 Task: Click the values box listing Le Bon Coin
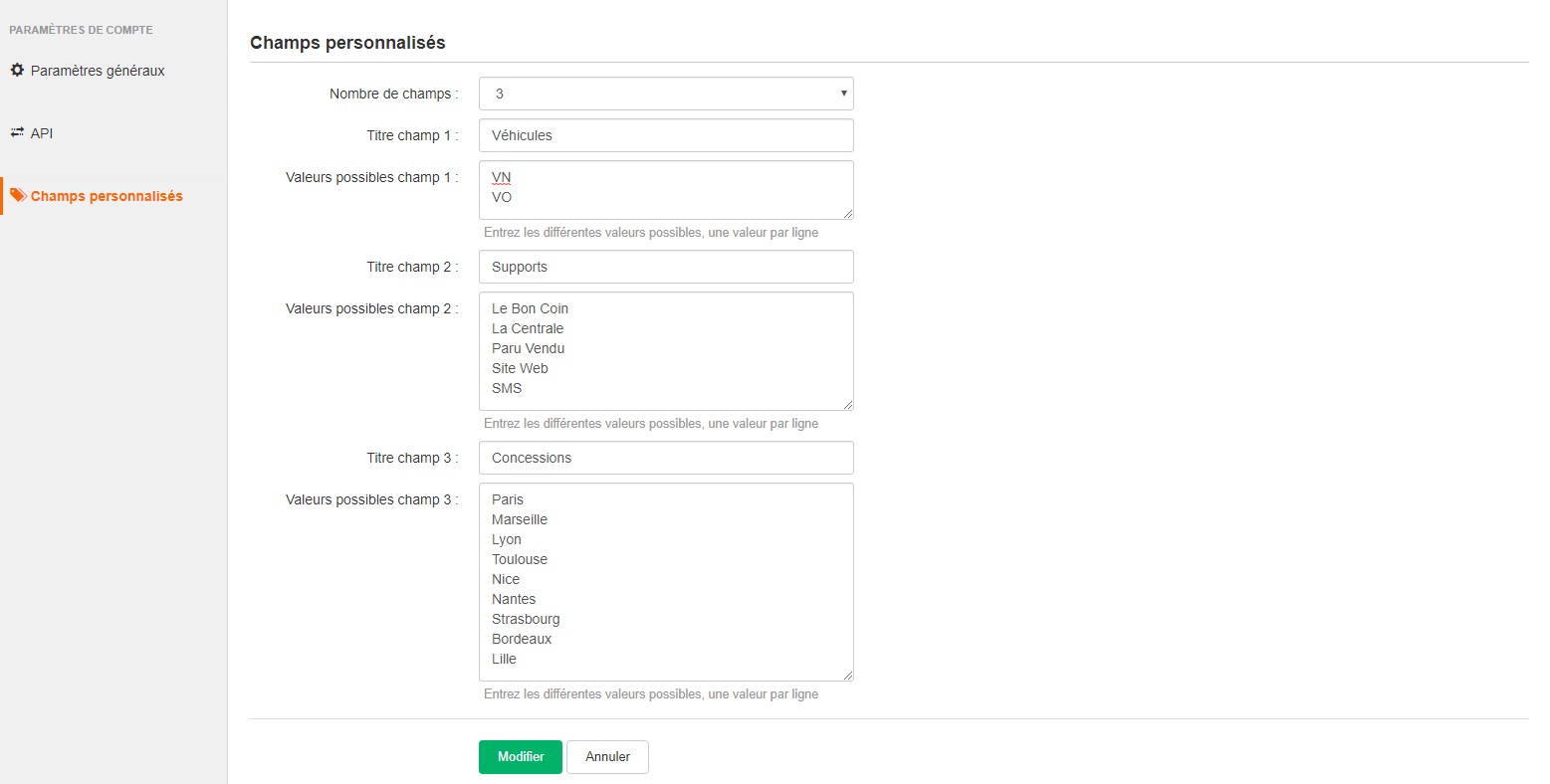click(665, 348)
